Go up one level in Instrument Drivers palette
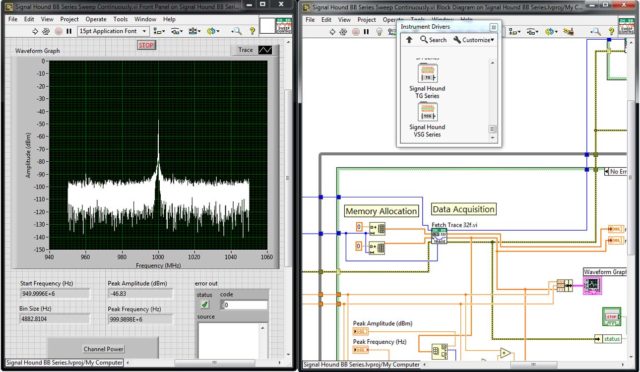The image size is (640, 372). (409, 40)
